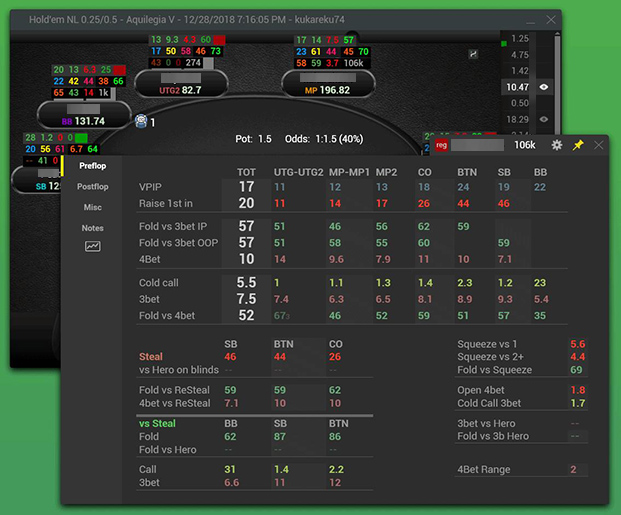
Task: Open the popup settings gear
Action: click(x=557, y=145)
